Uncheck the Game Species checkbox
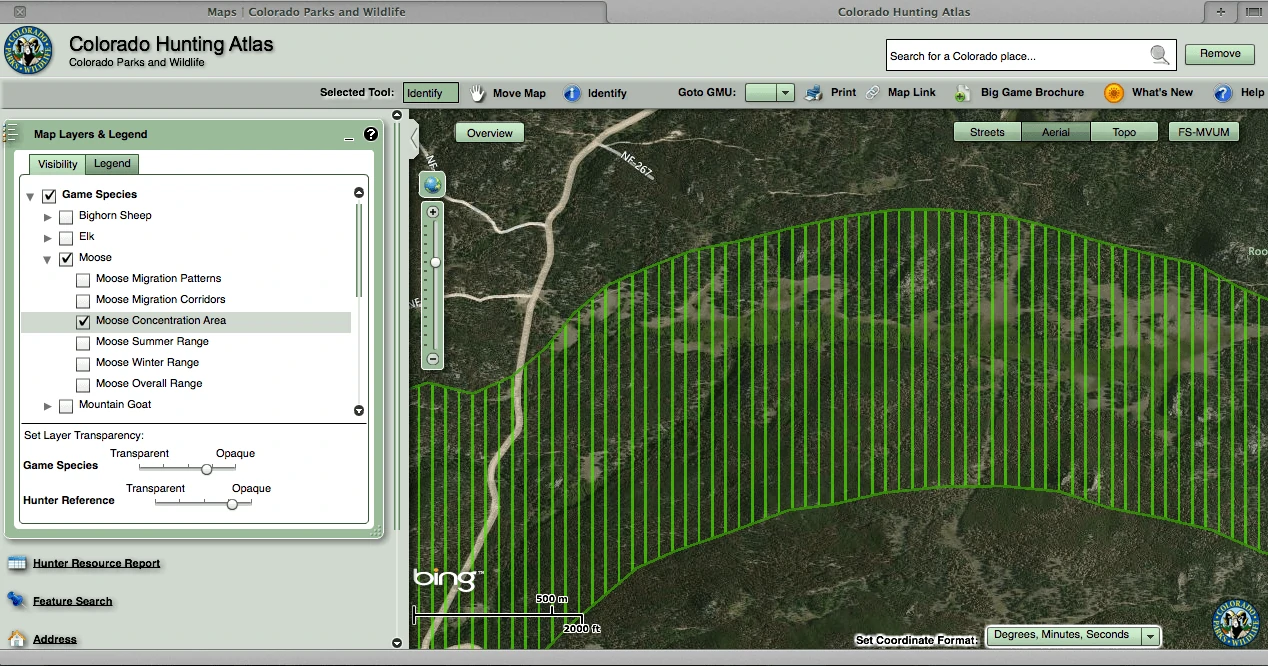 pos(49,195)
